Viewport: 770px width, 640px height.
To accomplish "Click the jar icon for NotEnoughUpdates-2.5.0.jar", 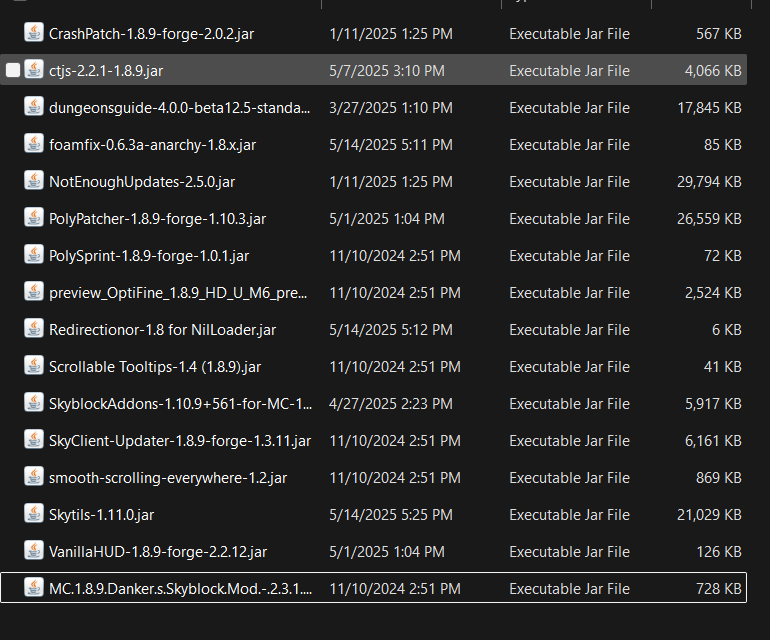I will pyautogui.click(x=34, y=180).
